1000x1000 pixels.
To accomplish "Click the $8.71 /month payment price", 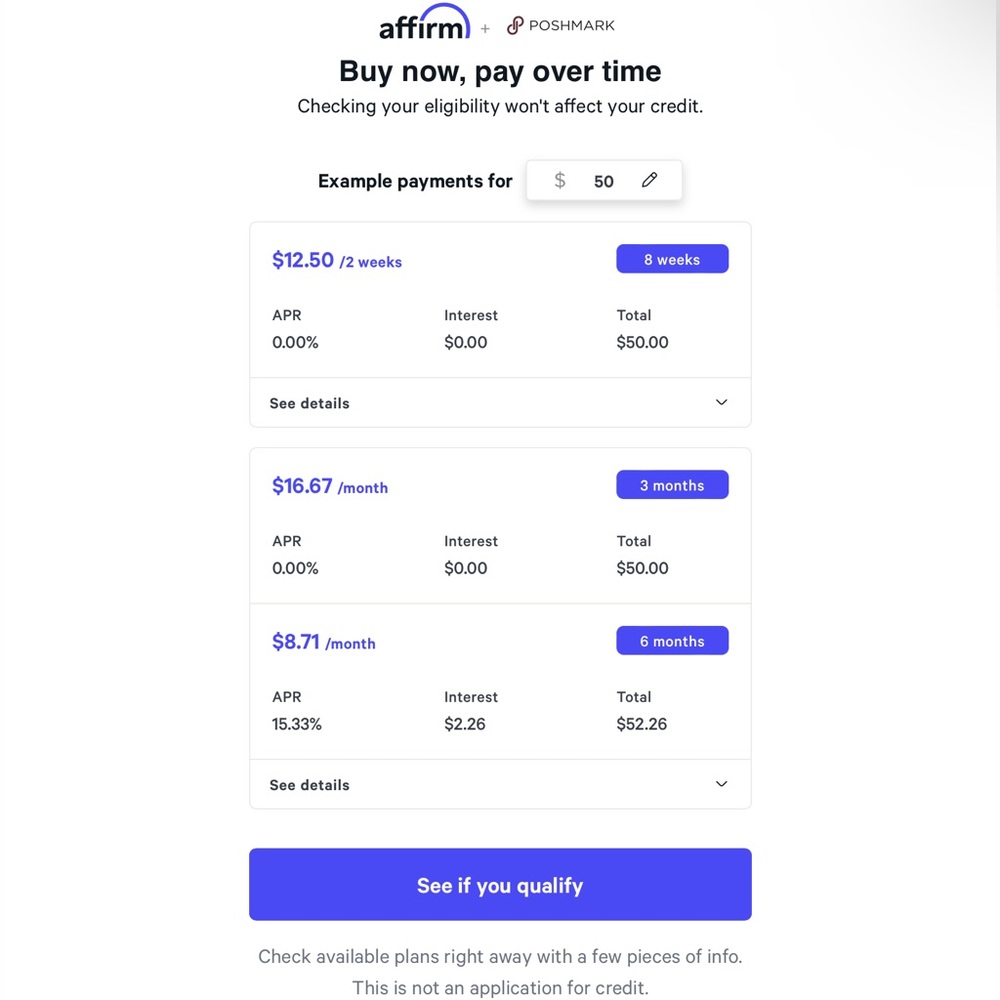I will click(x=324, y=643).
